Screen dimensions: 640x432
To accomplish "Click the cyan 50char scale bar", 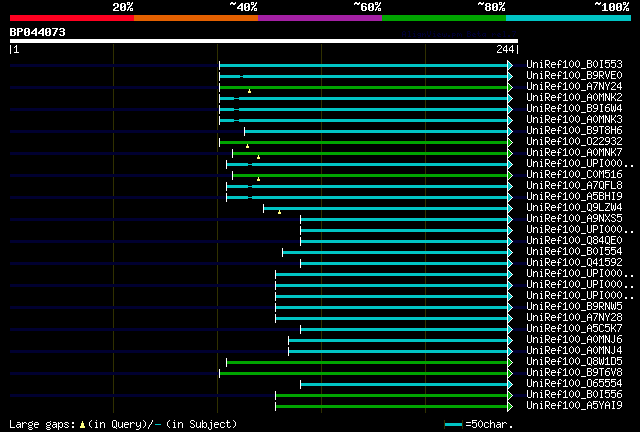I will click(453, 425).
